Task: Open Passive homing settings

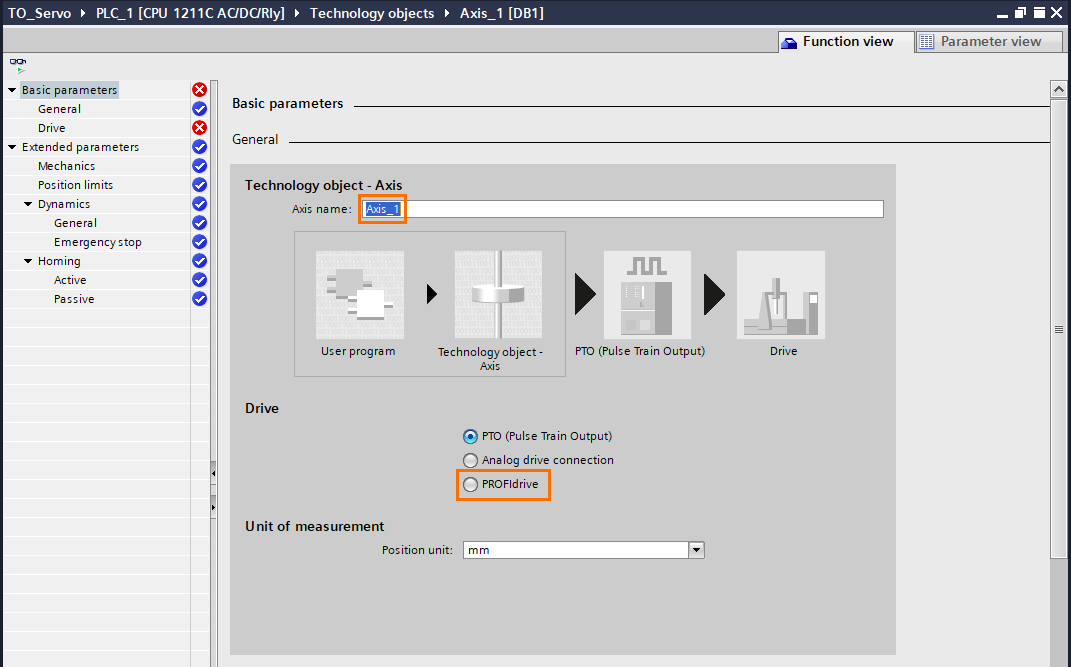Action: (74, 299)
